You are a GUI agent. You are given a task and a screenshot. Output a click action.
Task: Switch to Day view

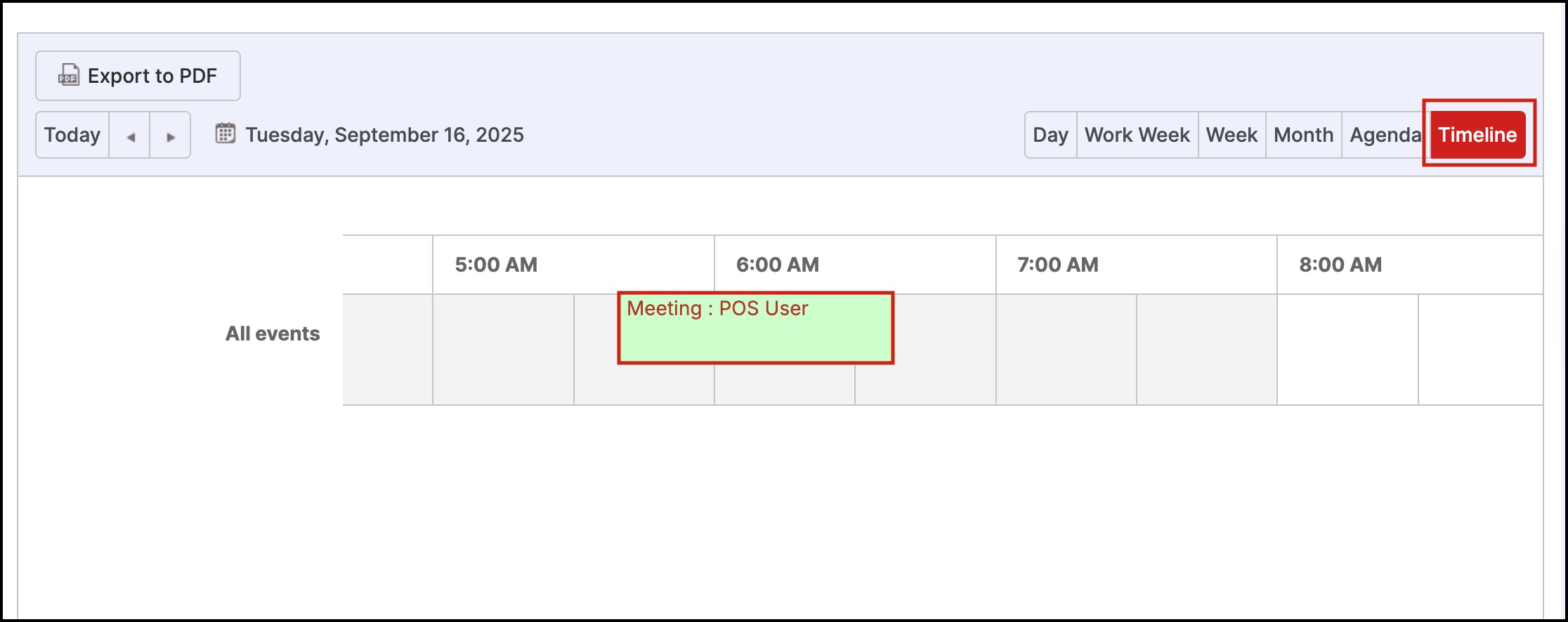click(1050, 135)
